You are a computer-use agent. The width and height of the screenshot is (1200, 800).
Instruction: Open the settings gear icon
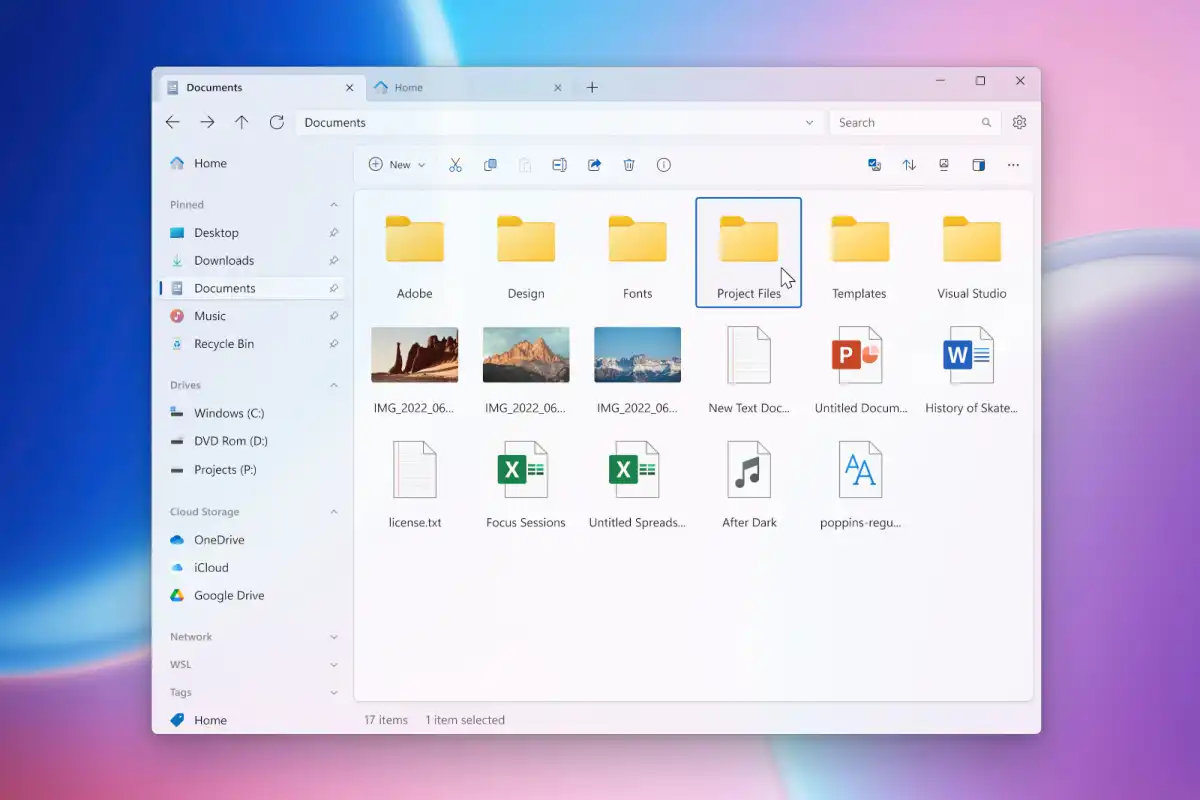point(1019,122)
